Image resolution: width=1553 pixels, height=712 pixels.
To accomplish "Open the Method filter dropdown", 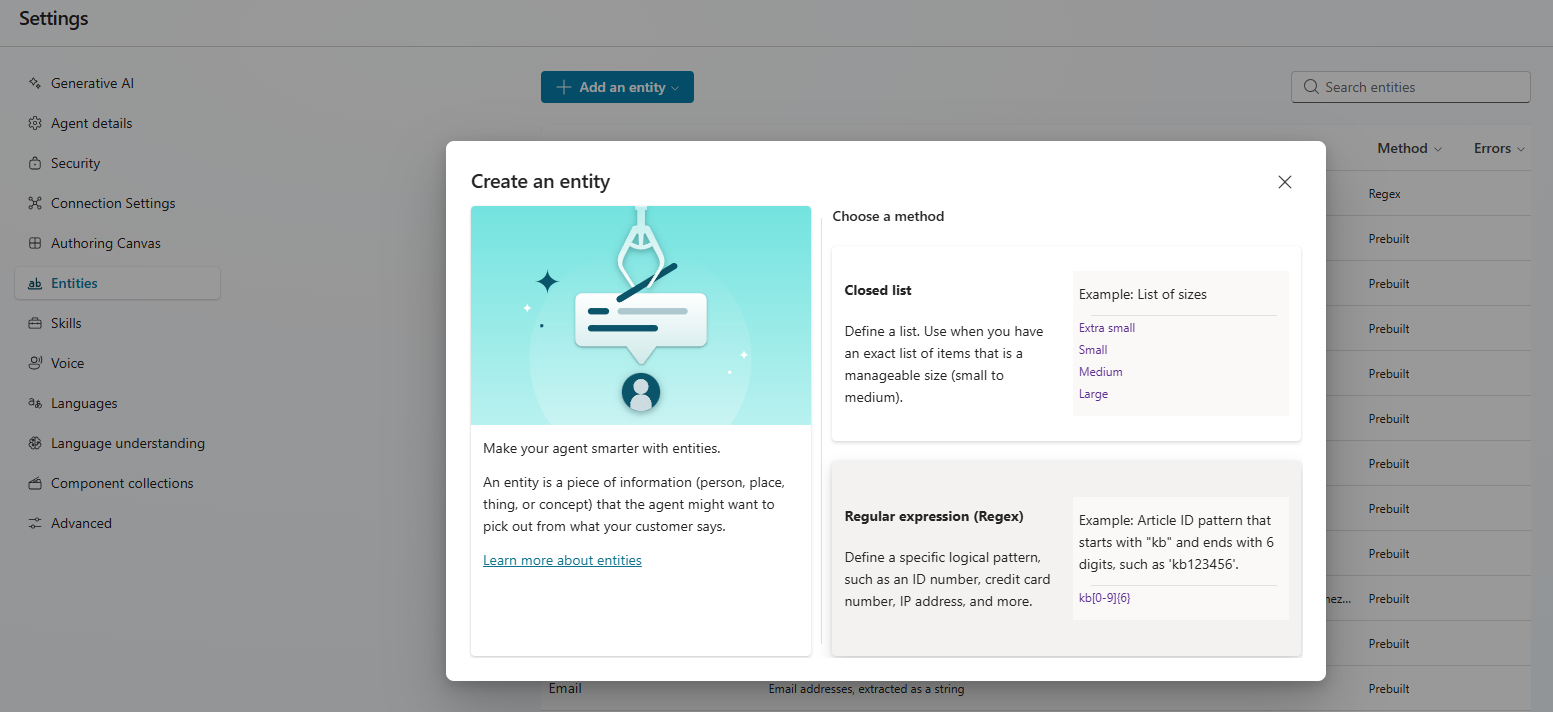I will (1409, 148).
